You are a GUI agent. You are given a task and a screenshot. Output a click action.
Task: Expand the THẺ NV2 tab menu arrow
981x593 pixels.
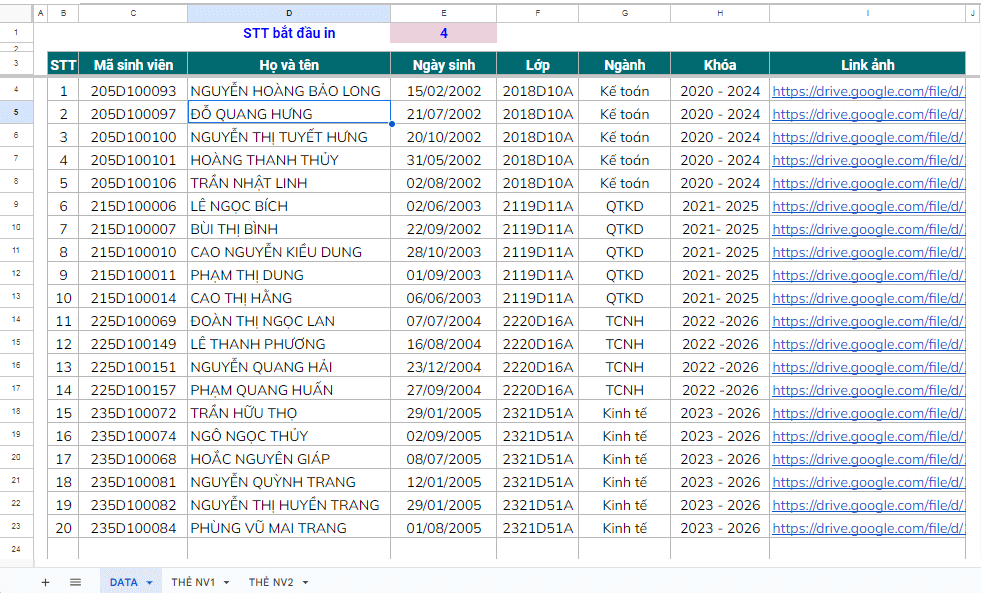304,582
